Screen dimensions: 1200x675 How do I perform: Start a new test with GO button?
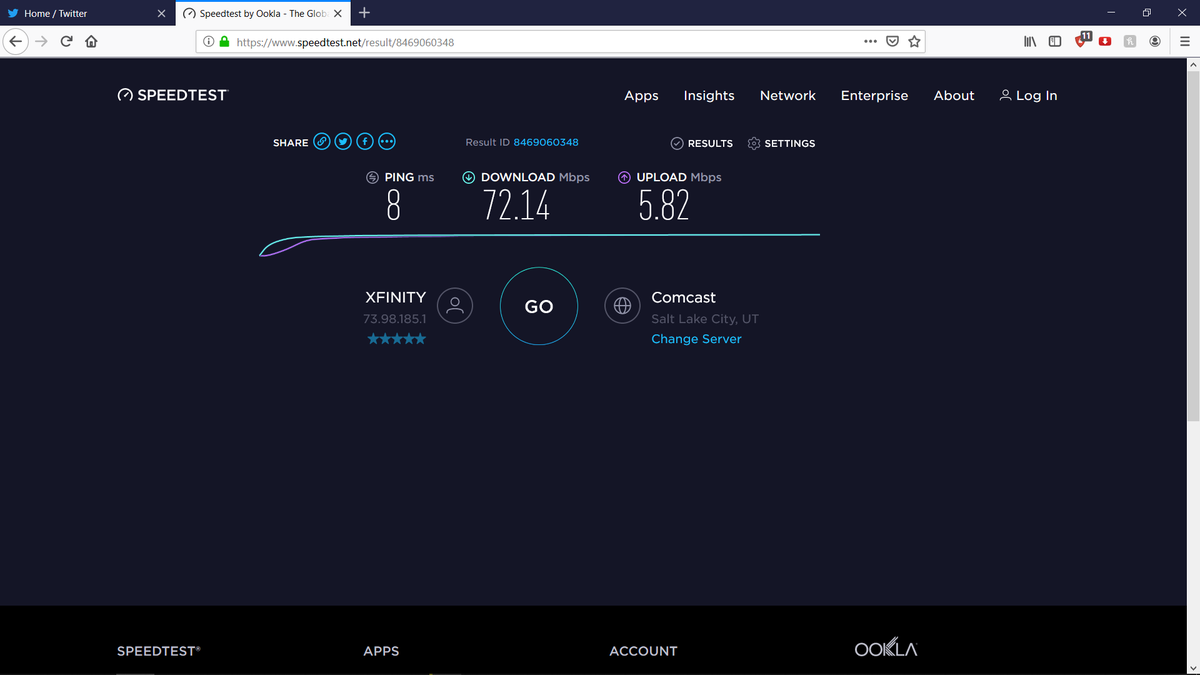click(539, 306)
